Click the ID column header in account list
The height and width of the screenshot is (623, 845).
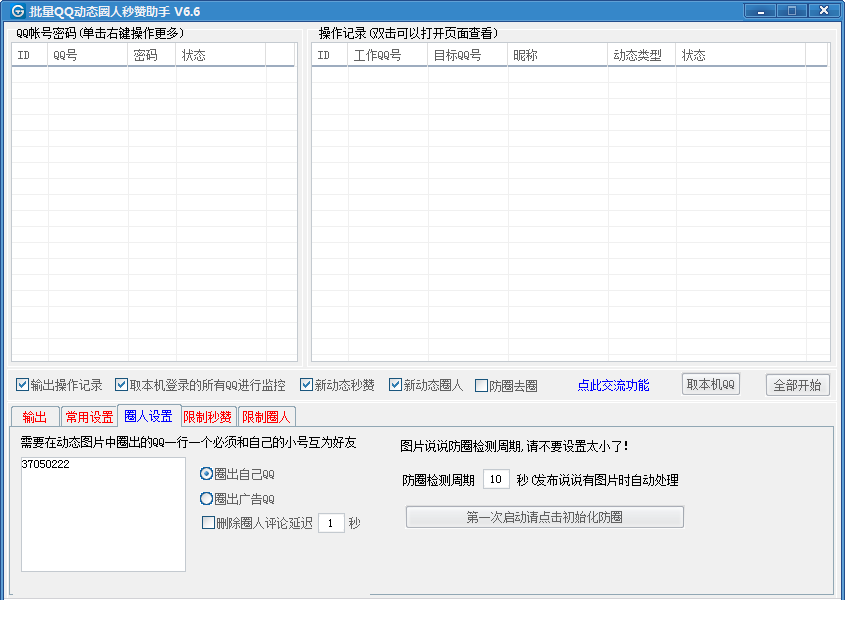click(x=30, y=55)
